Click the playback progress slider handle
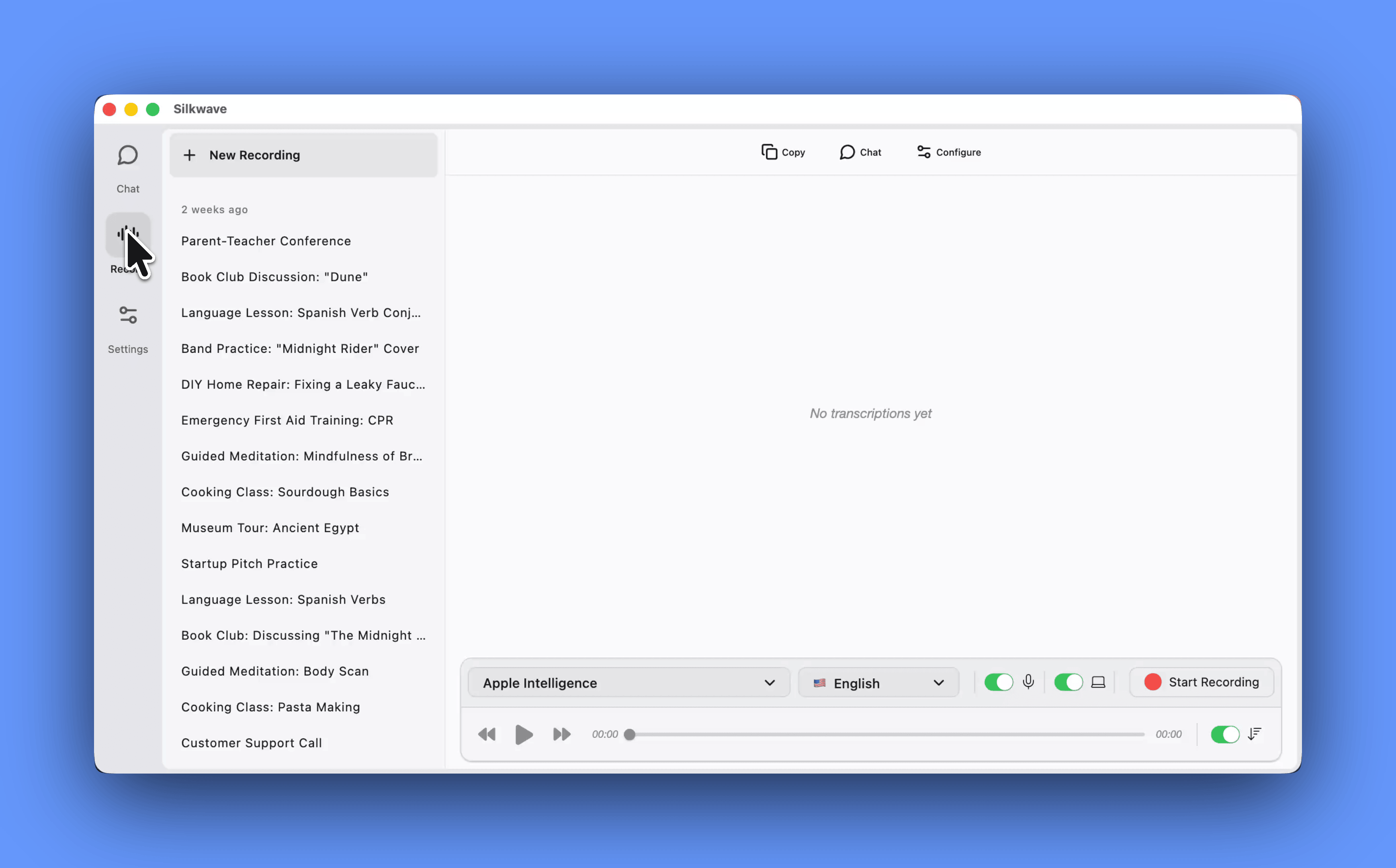1396x868 pixels. pyautogui.click(x=630, y=734)
